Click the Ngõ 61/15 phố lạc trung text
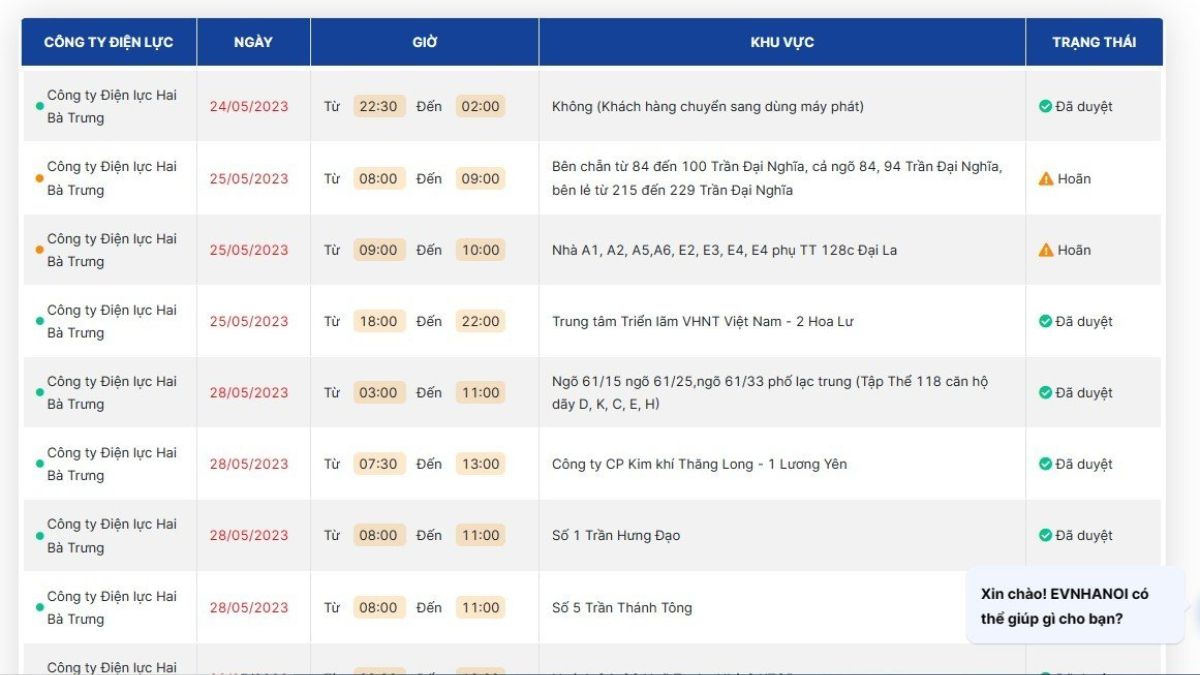This screenshot has width=1200, height=675. coord(771,393)
